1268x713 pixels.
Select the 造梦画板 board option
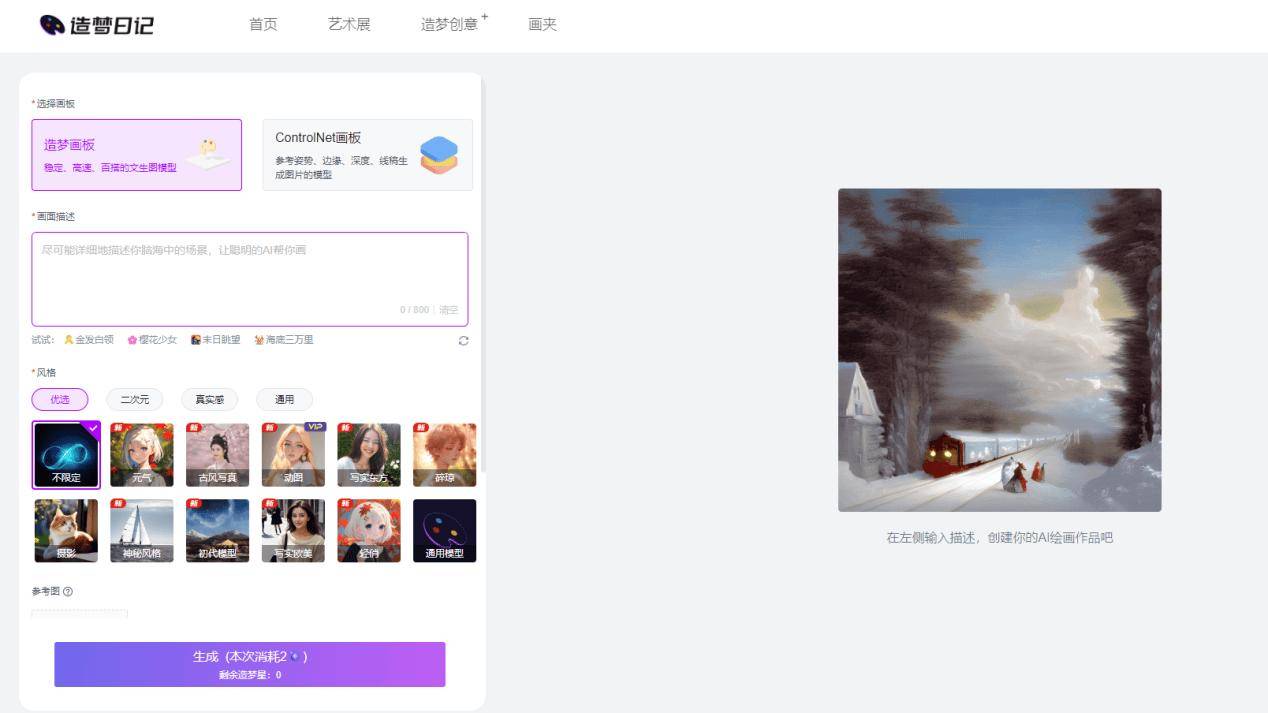(136, 155)
